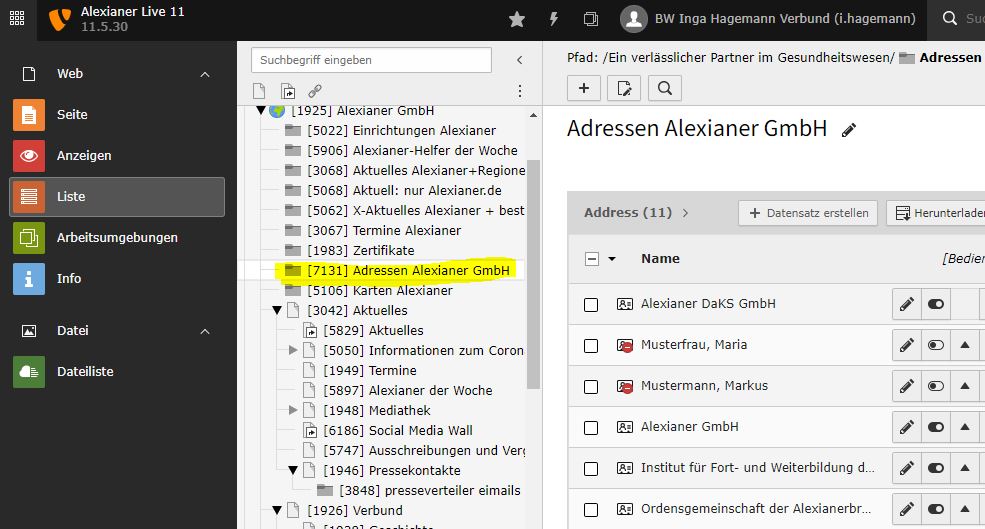Check the Alexianer GmbH row checkbox
The image size is (985, 529).
click(x=591, y=428)
